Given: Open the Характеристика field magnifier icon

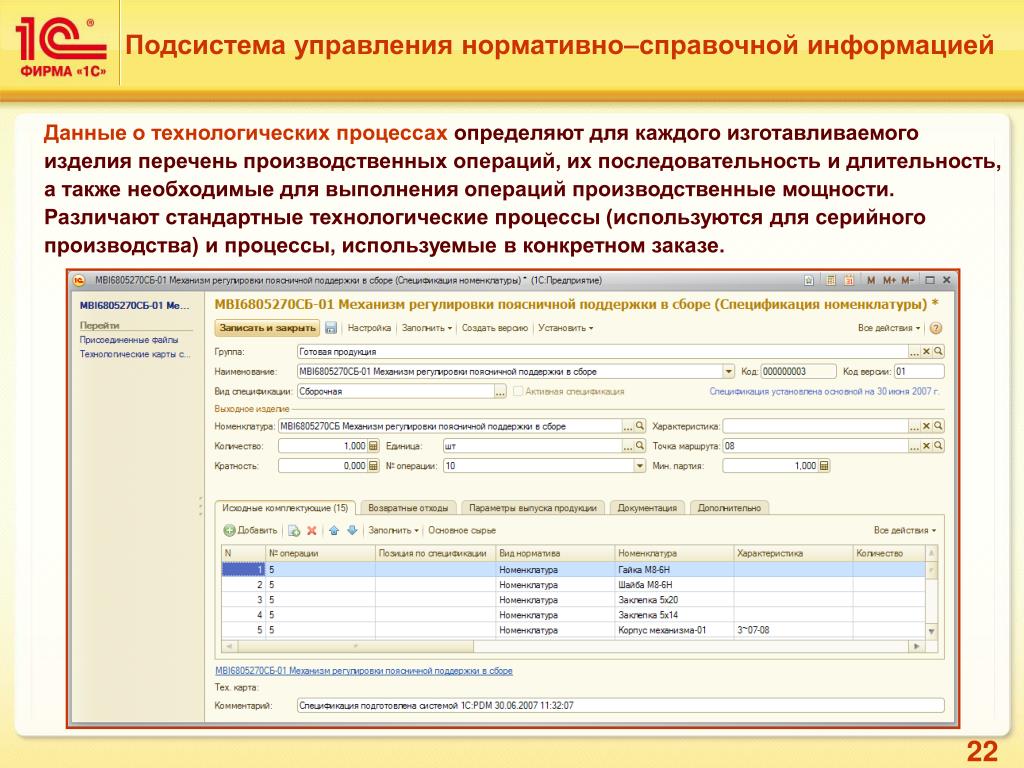Looking at the screenshot, I should coord(938,426).
